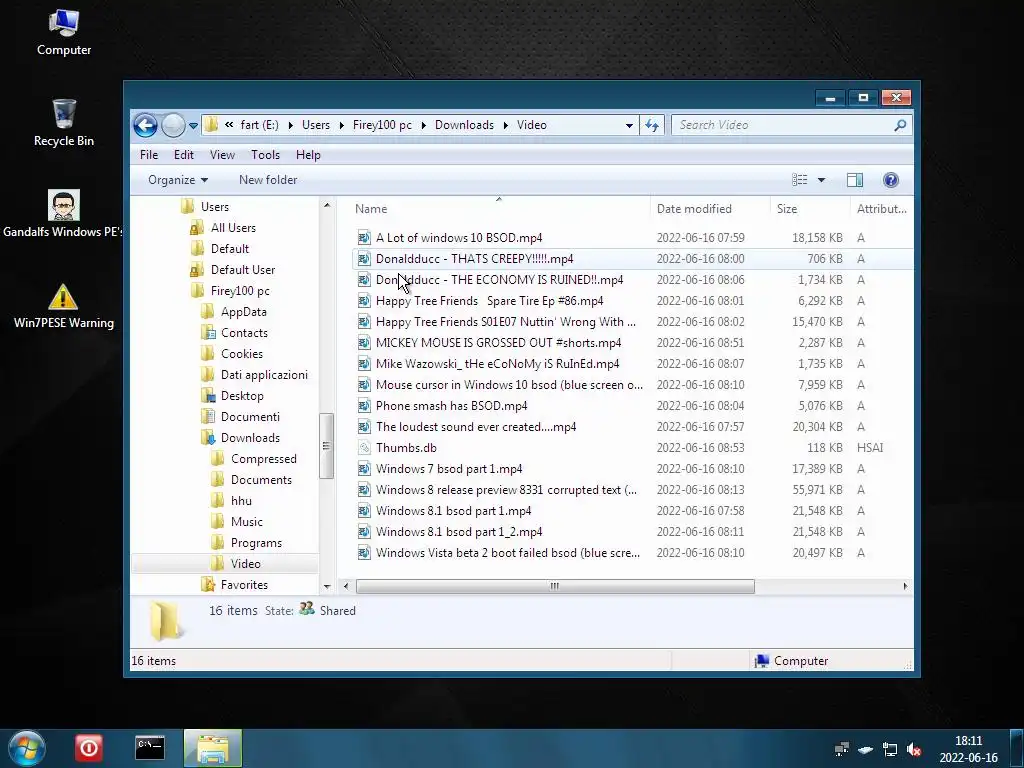The height and width of the screenshot is (768, 1024).
Task: Select Contacts folder in tree
Action: 244,332
